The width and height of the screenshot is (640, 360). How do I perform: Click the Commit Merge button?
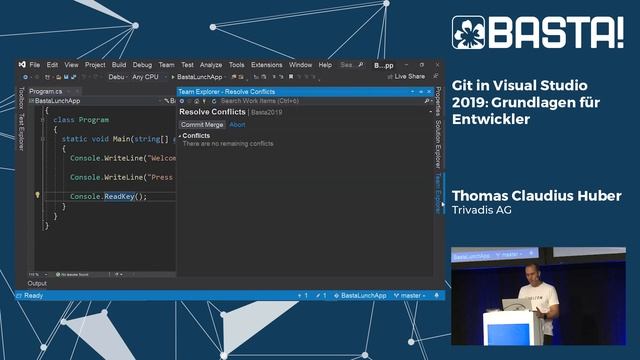(202, 125)
